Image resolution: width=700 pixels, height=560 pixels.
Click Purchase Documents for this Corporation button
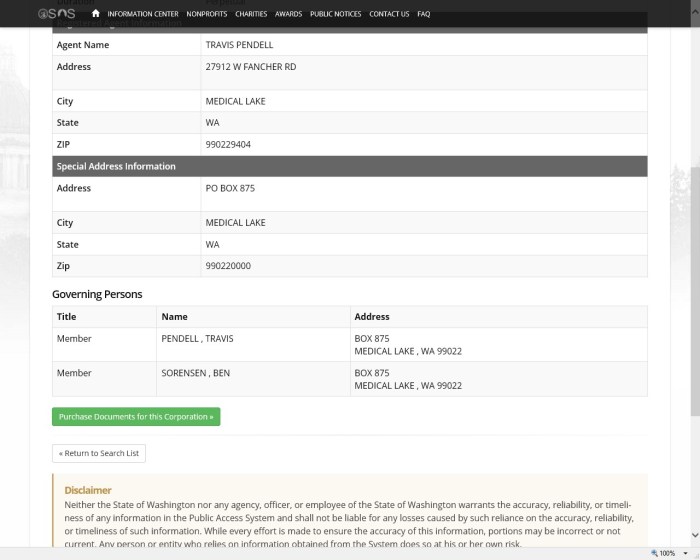(136, 417)
